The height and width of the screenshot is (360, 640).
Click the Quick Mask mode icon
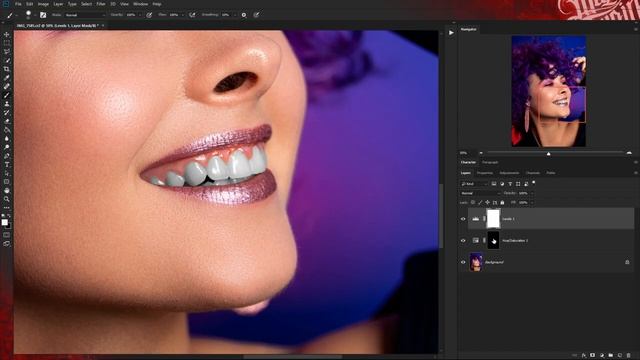7,235
